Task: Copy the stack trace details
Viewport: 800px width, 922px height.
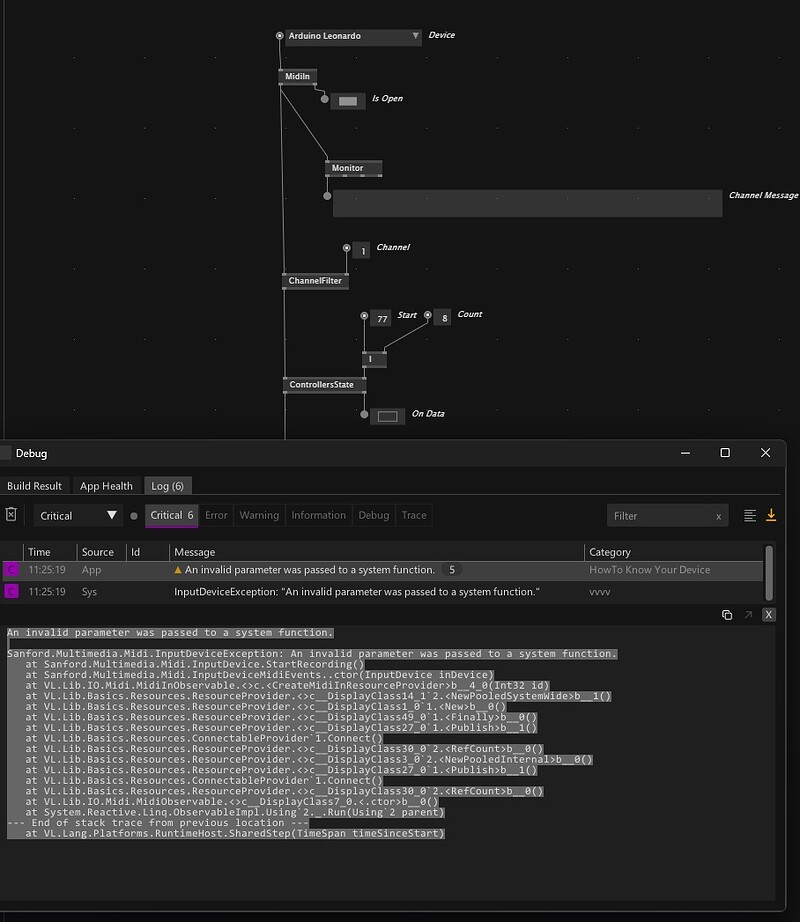Action: (727, 615)
